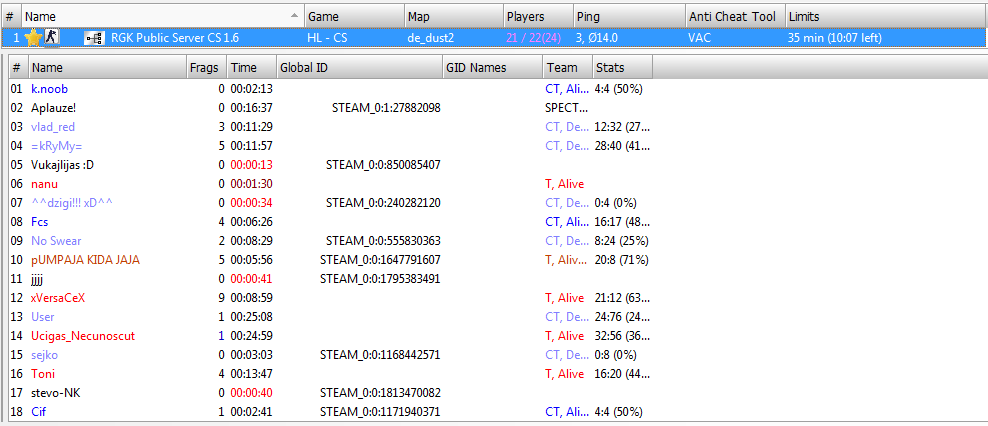Click Aplauze!'s STEAM_0:1:27882098 ID
This screenshot has height=426, width=988.
386,108
